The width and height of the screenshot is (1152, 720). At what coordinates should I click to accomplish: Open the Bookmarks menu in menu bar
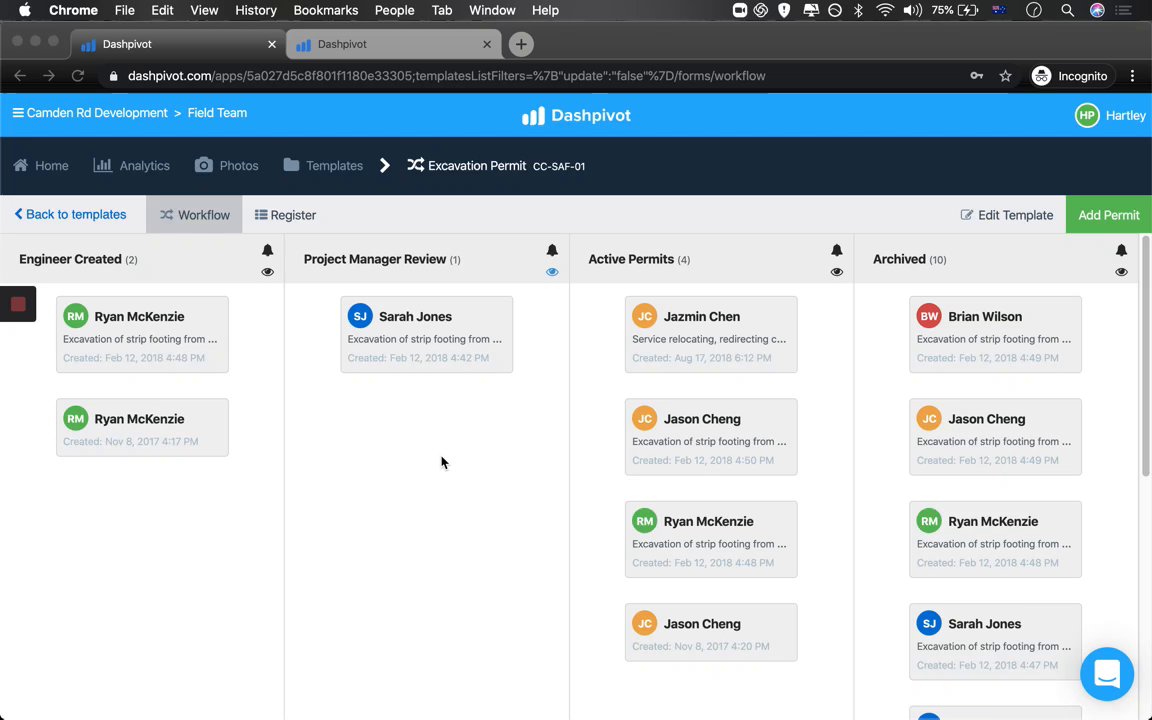point(325,10)
